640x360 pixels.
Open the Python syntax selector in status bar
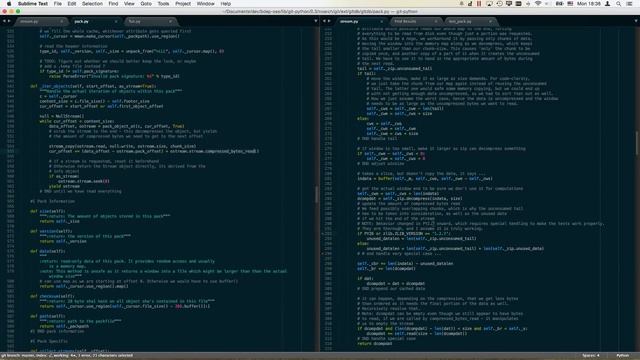pos(622,356)
